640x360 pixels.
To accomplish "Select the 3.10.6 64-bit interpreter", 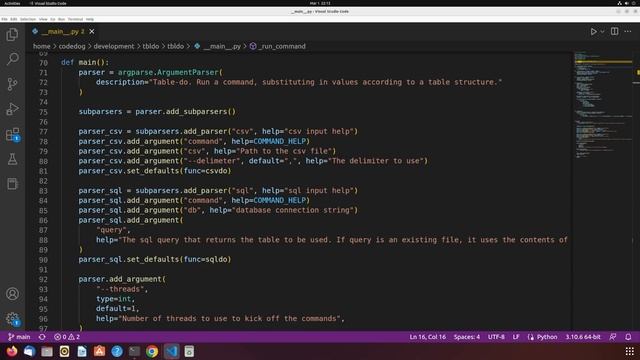I will pos(583,337).
